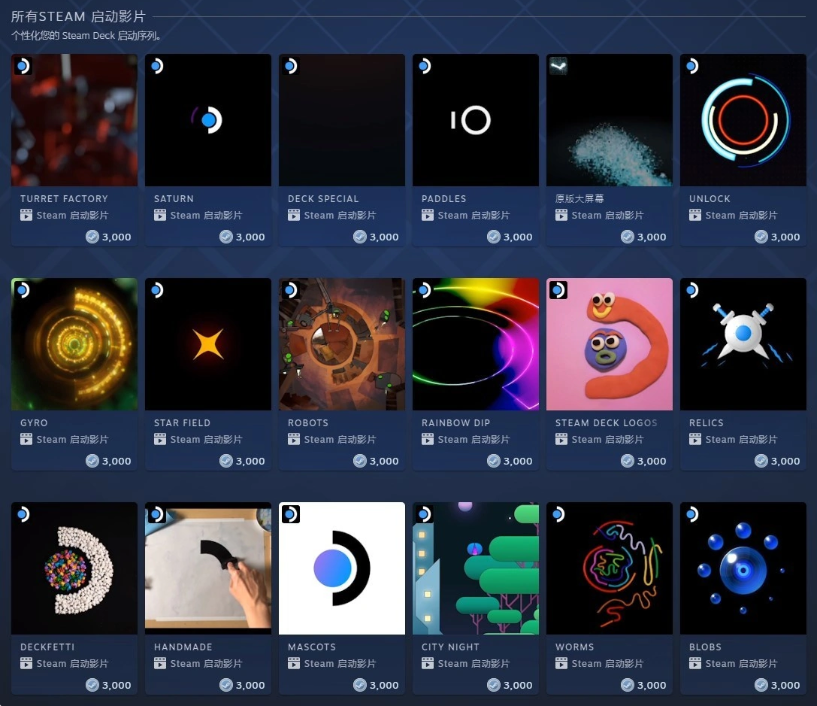Open the Relics title link
Screen dimensions: 817x706
coord(706,423)
